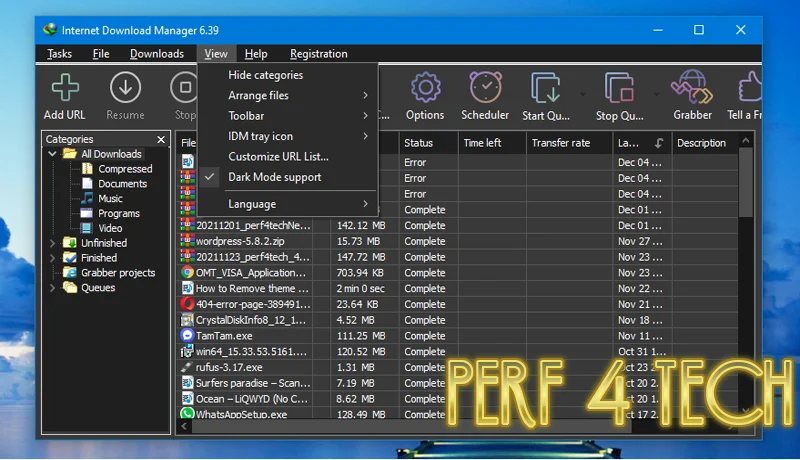This screenshot has height=460, width=800.
Task: Click the 111.25 MB size cell
Action: [x=361, y=336]
